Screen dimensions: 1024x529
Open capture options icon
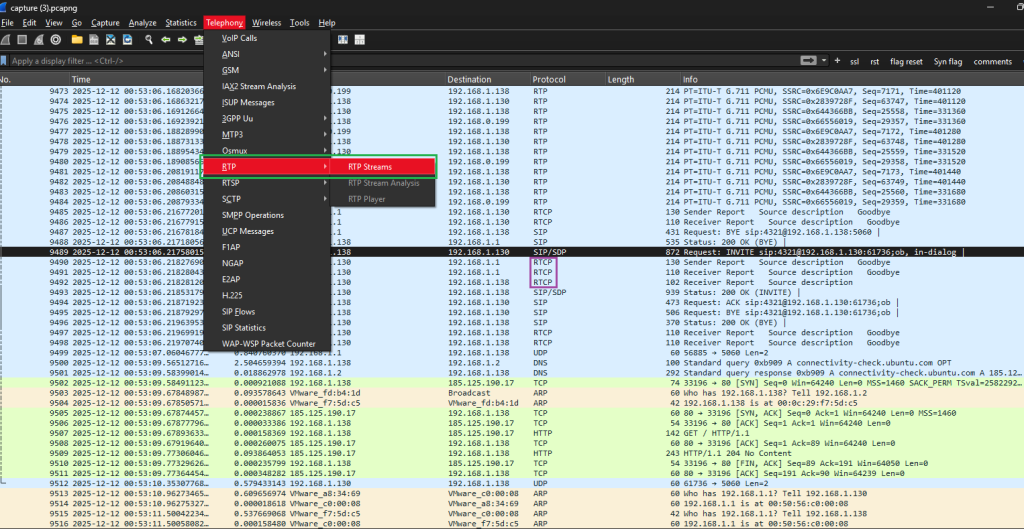(56, 40)
